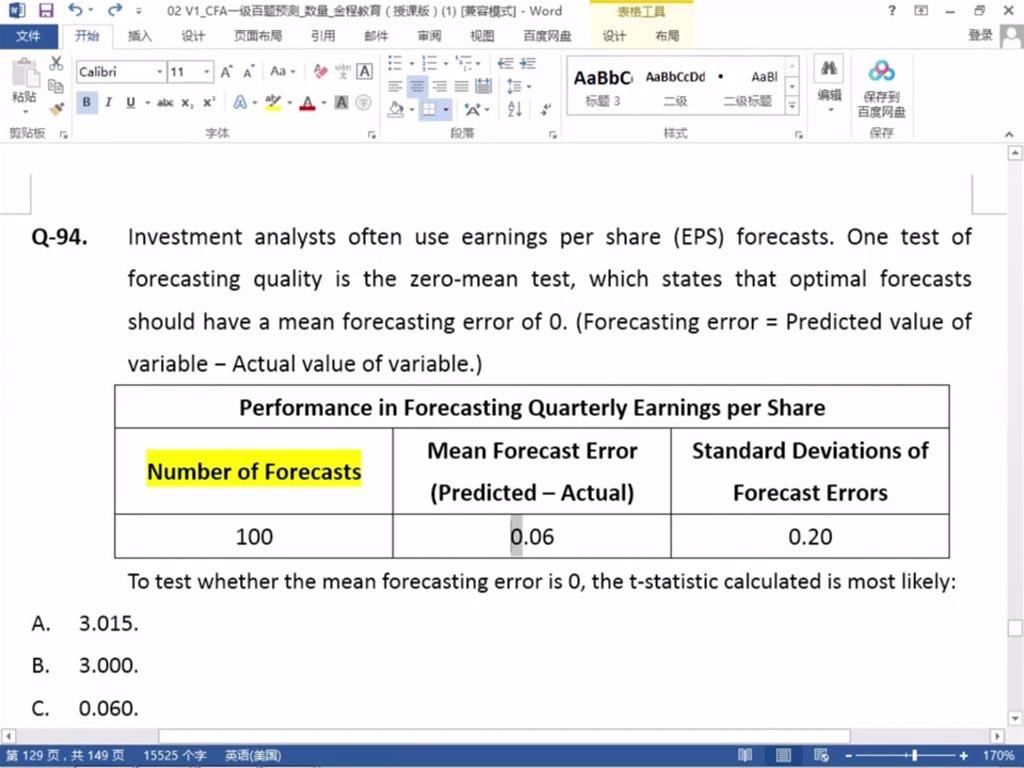The height and width of the screenshot is (768, 1024).
Task: Toggle Underline formatting
Action: point(131,103)
